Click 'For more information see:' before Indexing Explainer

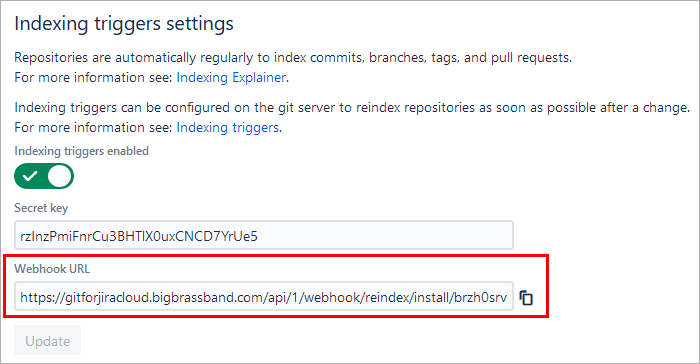[93, 77]
